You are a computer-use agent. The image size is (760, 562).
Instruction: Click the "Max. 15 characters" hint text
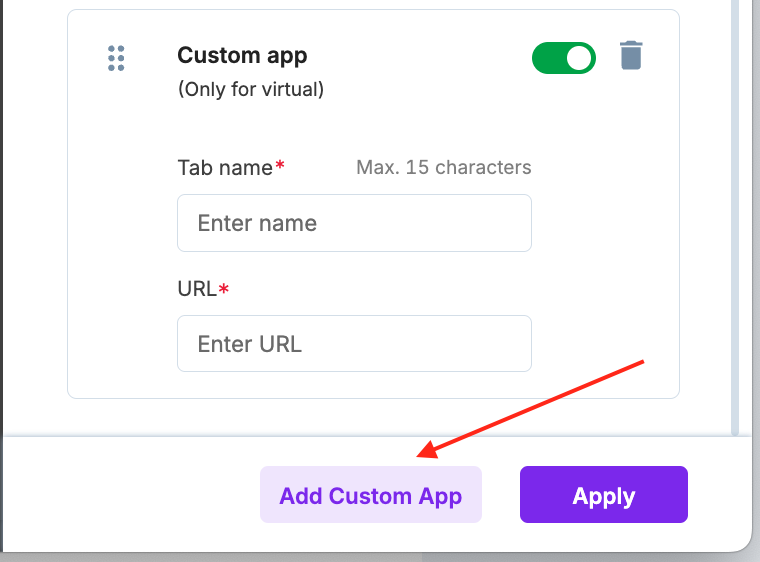[443, 167]
